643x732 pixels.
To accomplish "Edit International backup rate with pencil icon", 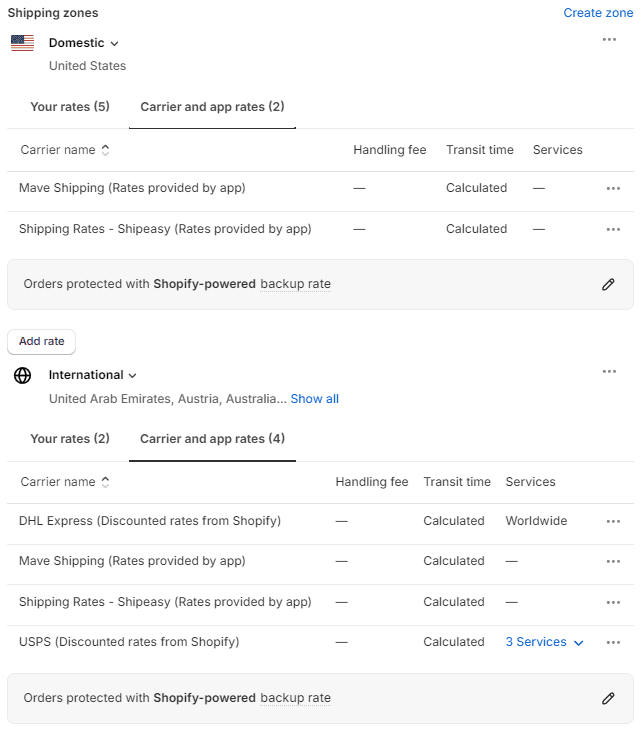I will (x=608, y=698).
